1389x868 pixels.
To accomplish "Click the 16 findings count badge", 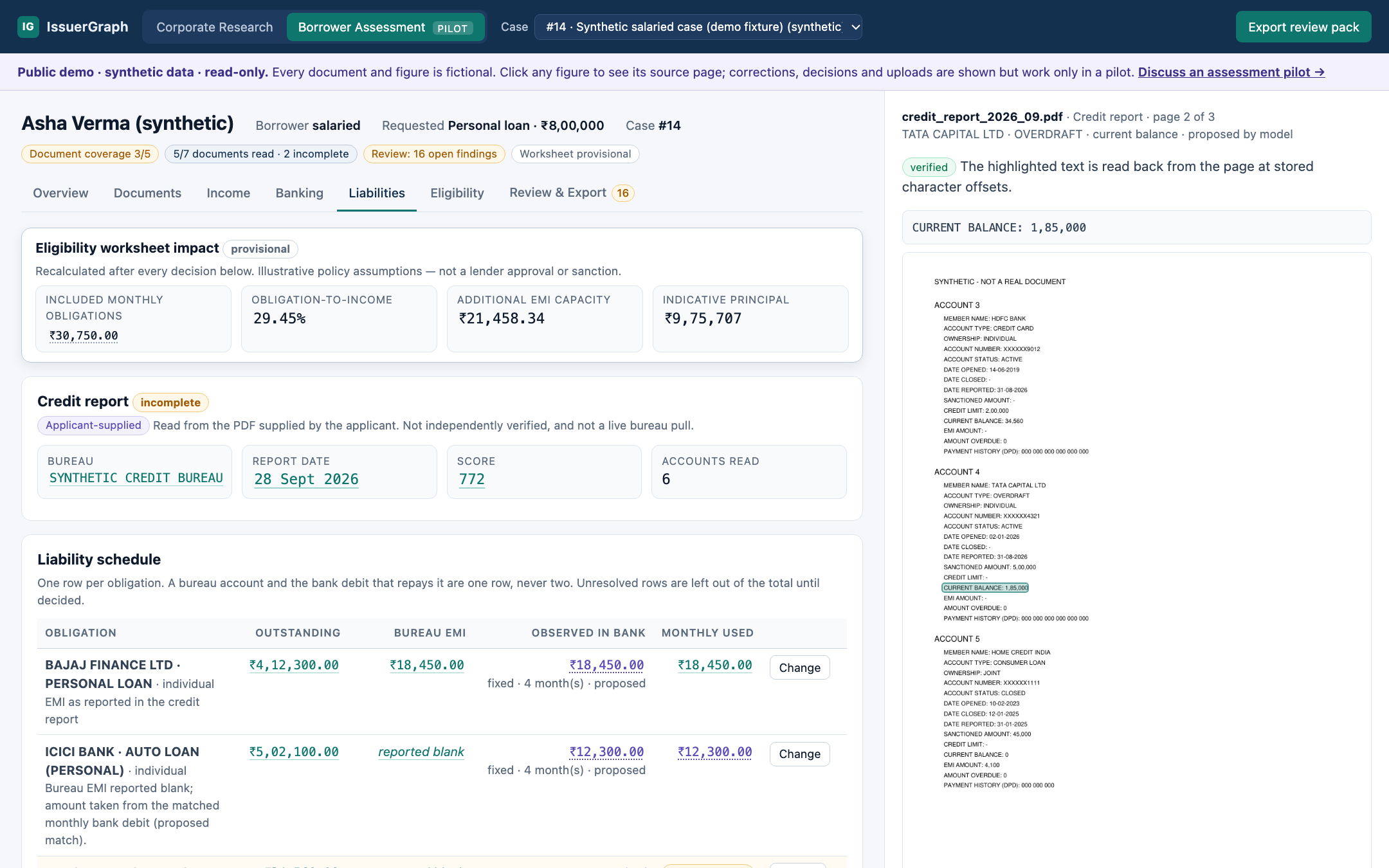I will pos(622,193).
